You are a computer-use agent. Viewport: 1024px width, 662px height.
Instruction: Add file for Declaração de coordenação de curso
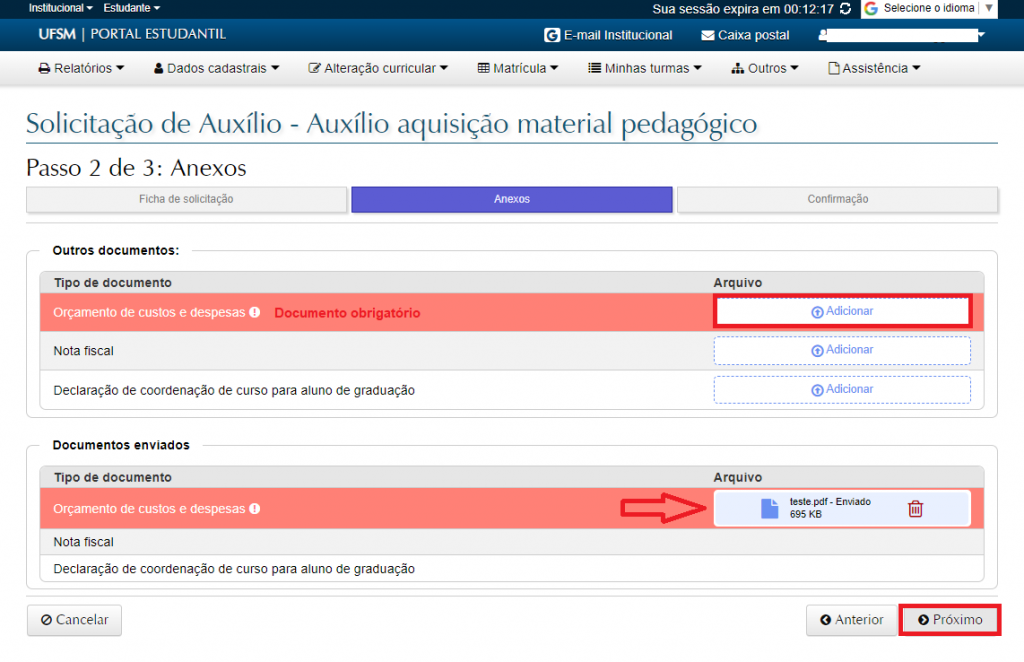click(841, 389)
